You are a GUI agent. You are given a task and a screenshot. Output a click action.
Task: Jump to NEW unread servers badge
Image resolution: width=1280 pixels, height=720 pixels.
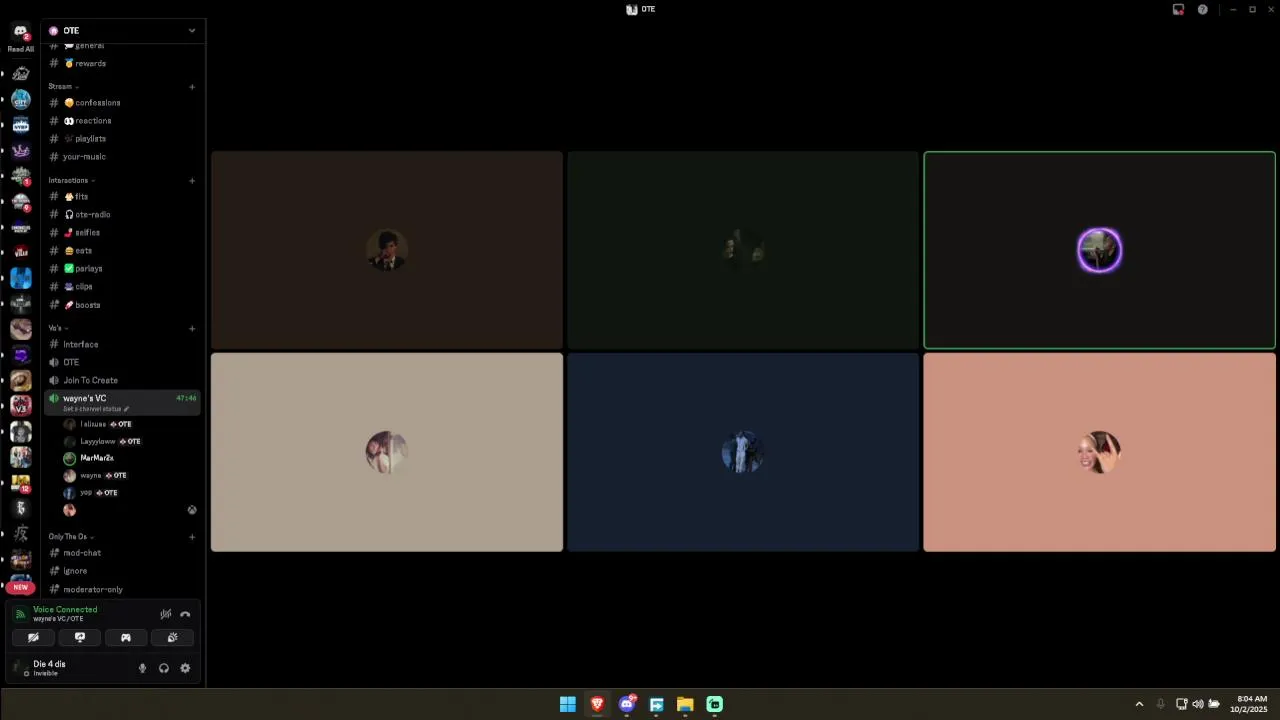point(20,587)
